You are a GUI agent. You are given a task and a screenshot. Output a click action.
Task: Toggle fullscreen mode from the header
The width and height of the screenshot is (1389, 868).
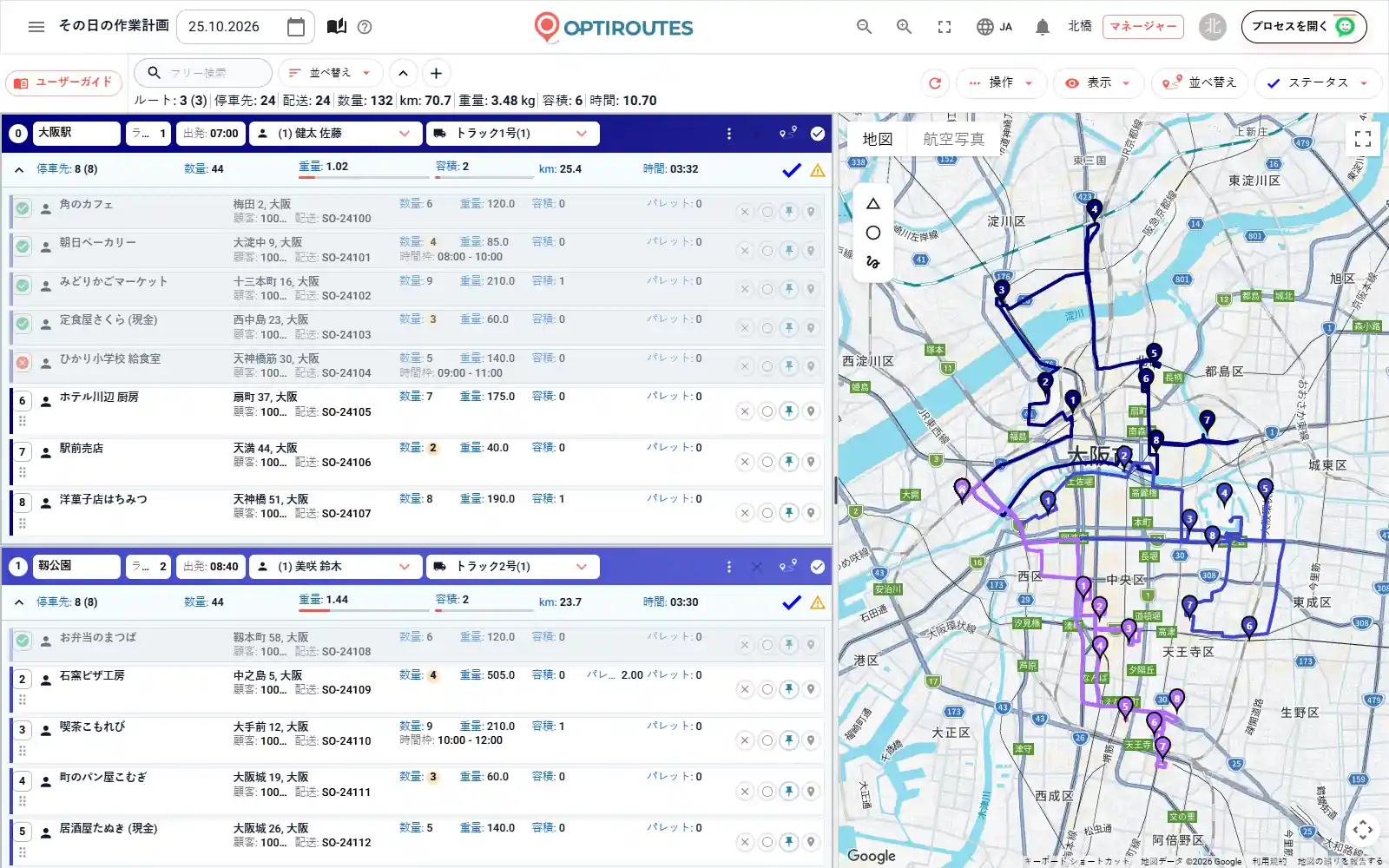click(x=945, y=27)
